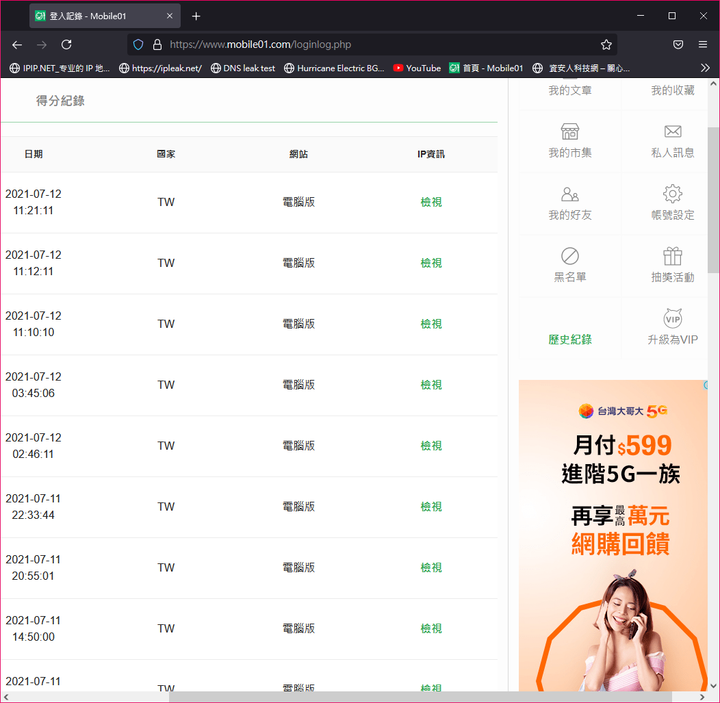The width and height of the screenshot is (720, 703).
Task: Open the tracking protection shield icon
Action: [x=138, y=45]
